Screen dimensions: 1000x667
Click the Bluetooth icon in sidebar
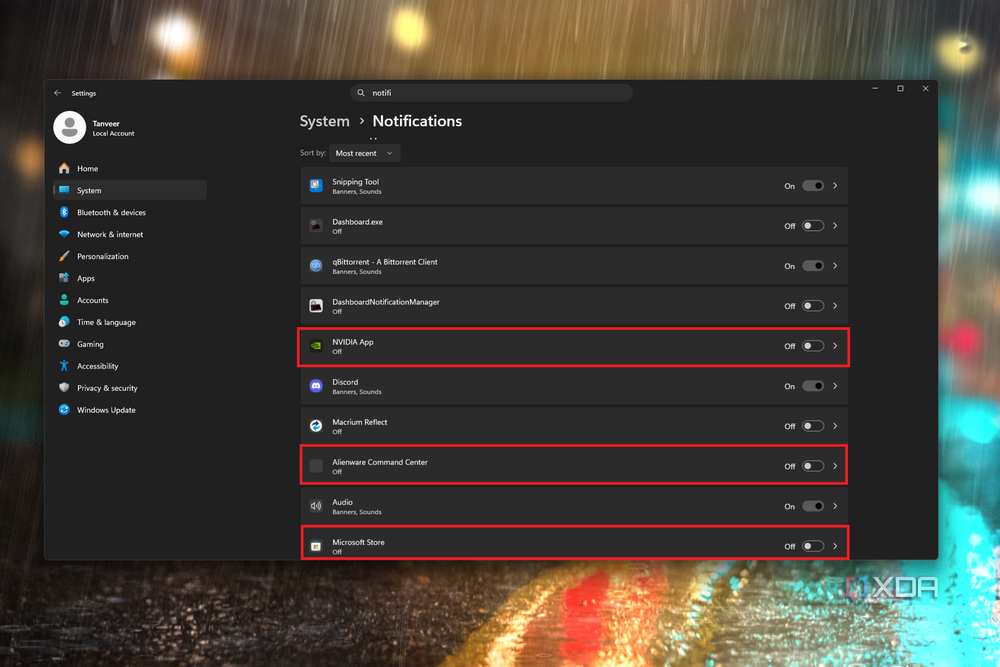[x=64, y=212]
